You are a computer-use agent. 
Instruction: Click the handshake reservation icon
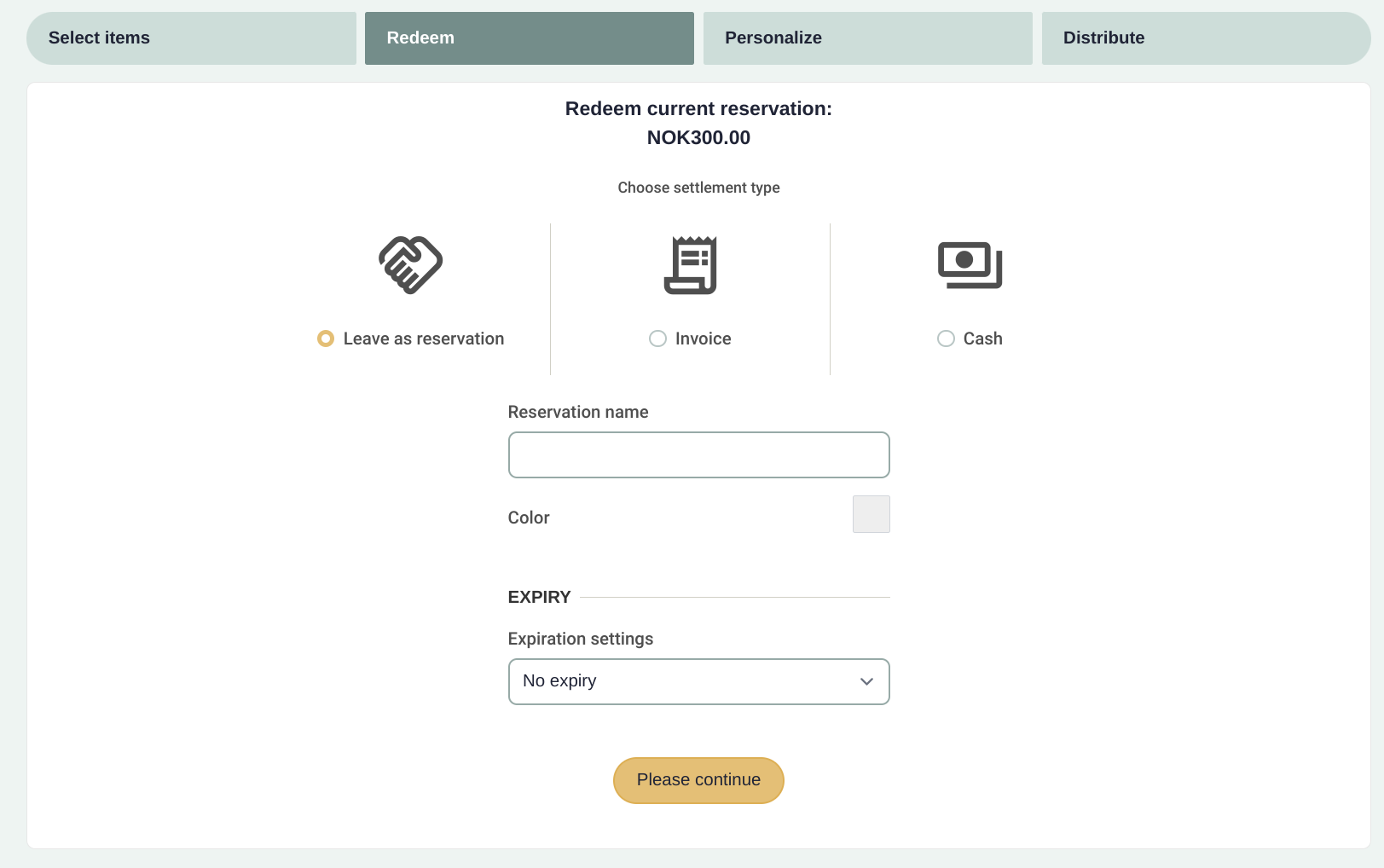411,265
